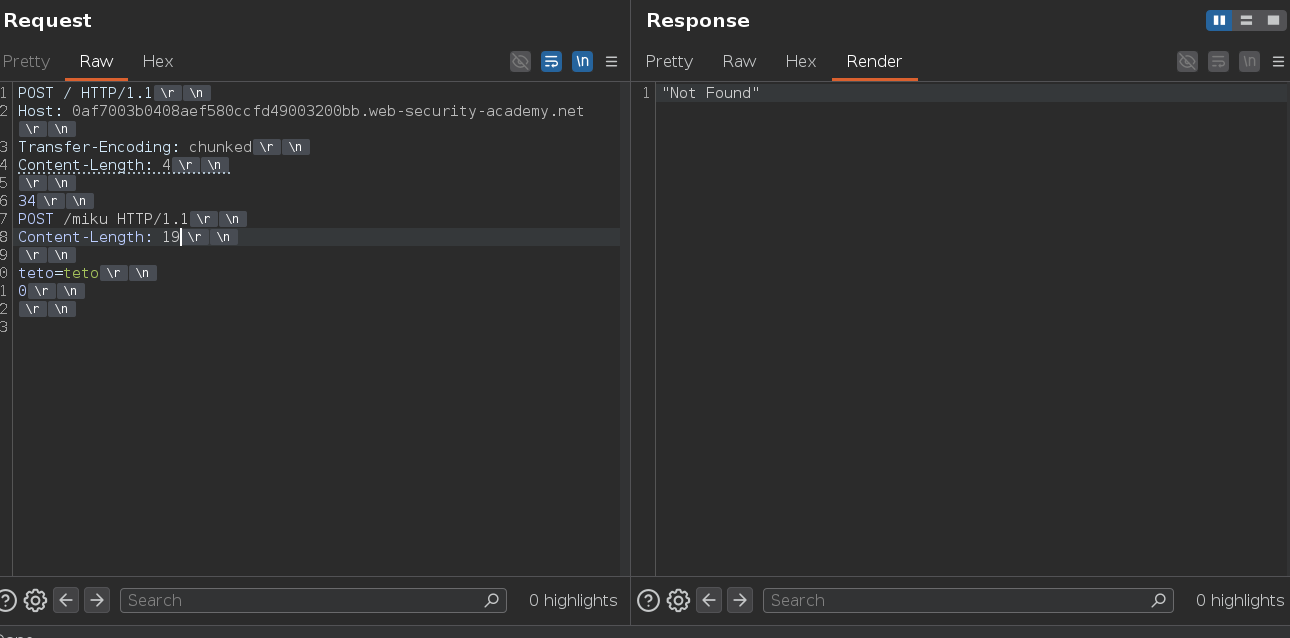Open the Response panel hamburger menu

(x=1278, y=61)
